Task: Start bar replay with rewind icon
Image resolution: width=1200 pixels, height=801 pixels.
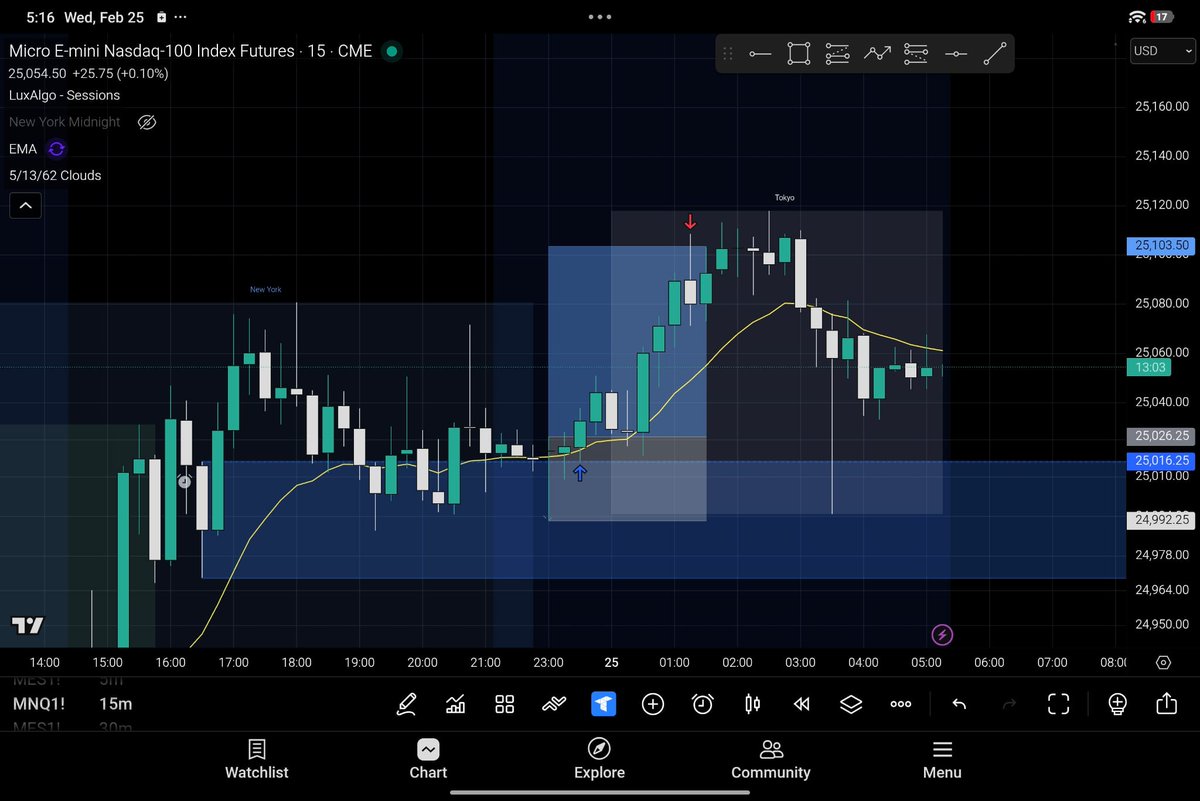Action: point(801,704)
